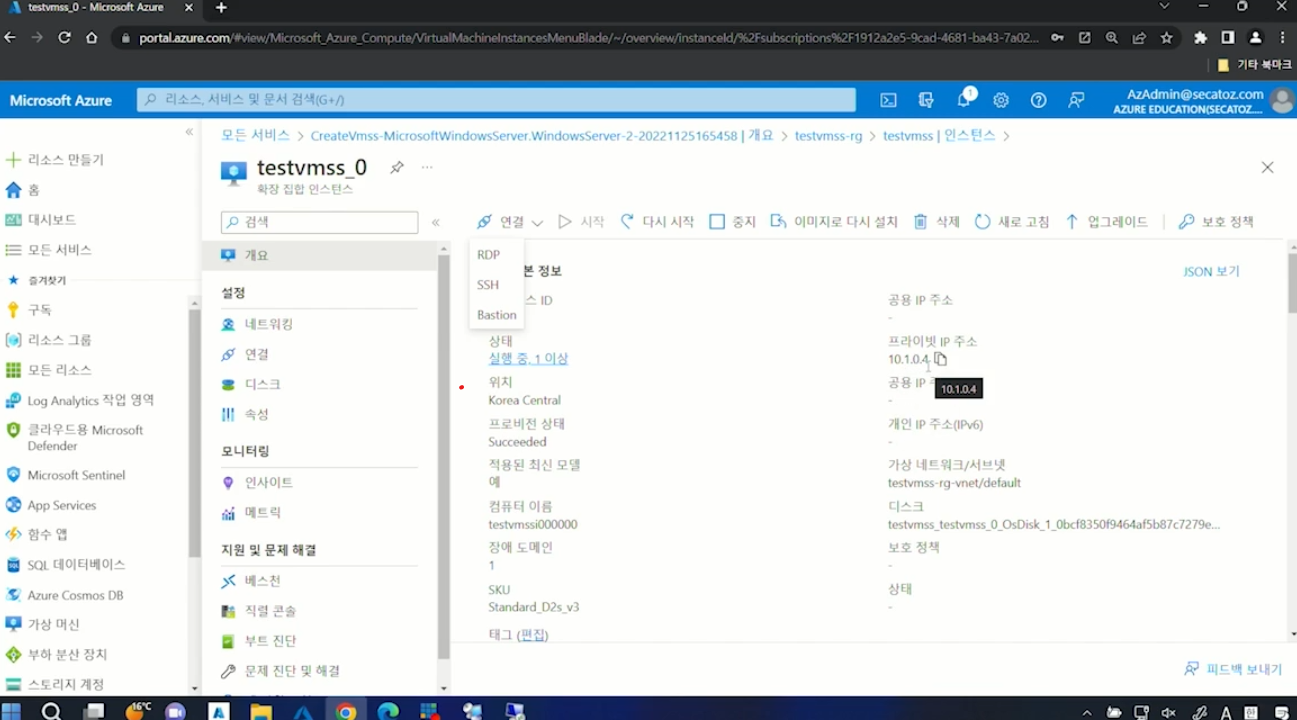The image size is (1297, 720).
Task: Click Microsoft Azure portal logo
Action: (61, 100)
